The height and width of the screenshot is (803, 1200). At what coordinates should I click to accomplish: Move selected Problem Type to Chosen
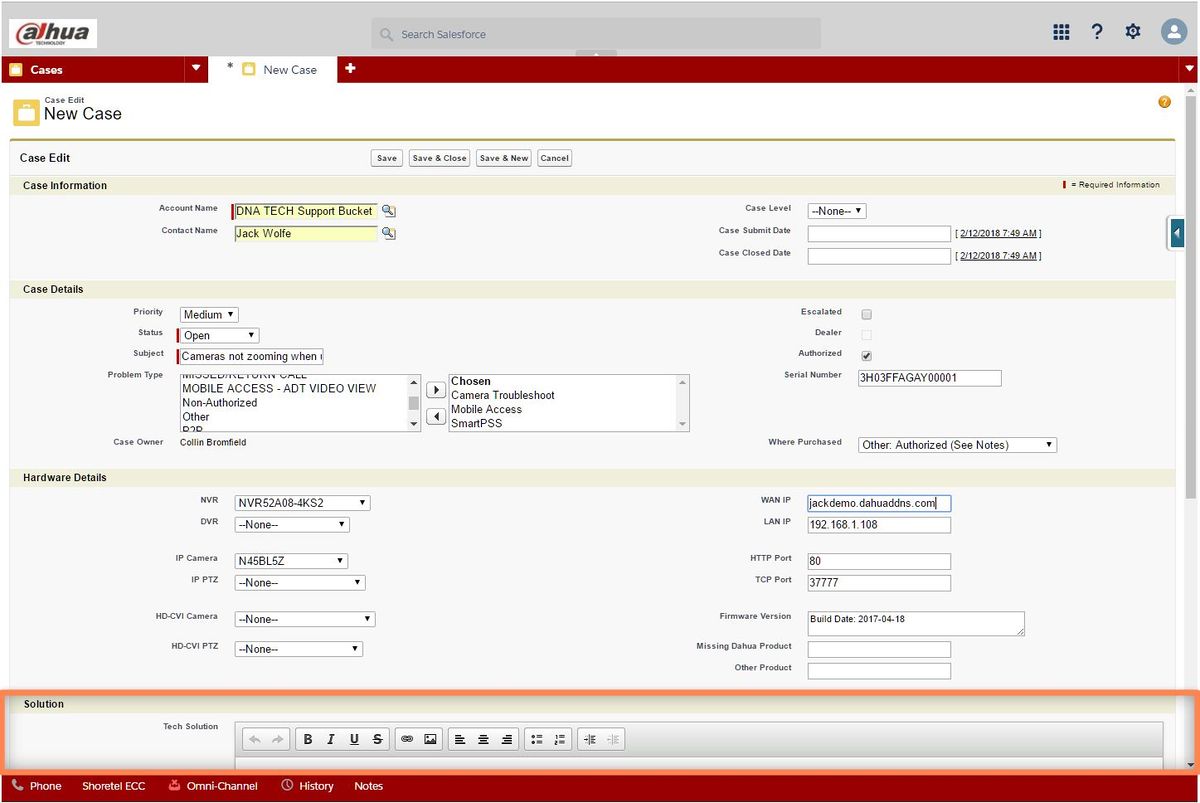click(436, 390)
